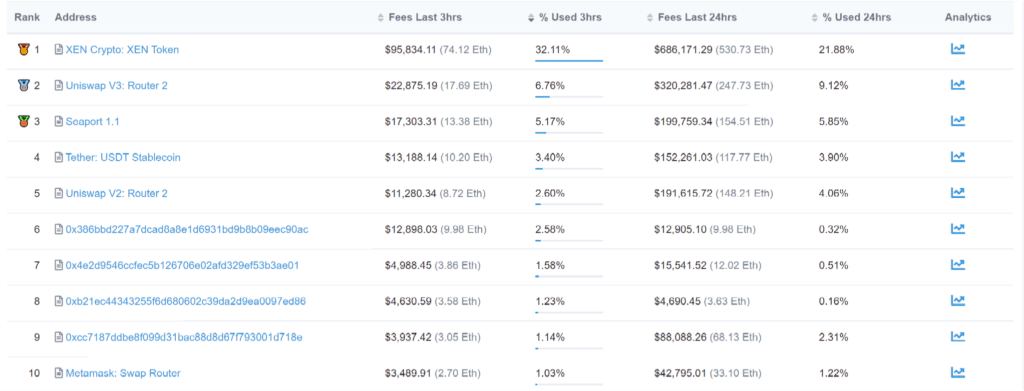Screen dimensions: 1024x391
Task: Sort table by % Used 3hrs column
Action: tap(564, 18)
